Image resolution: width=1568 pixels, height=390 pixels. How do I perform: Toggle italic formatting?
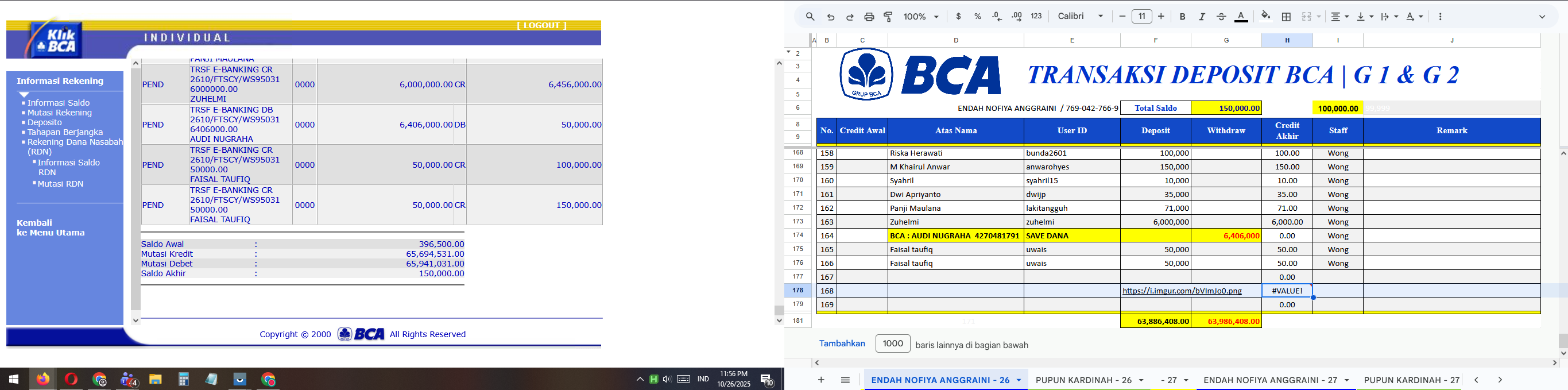tap(1202, 17)
